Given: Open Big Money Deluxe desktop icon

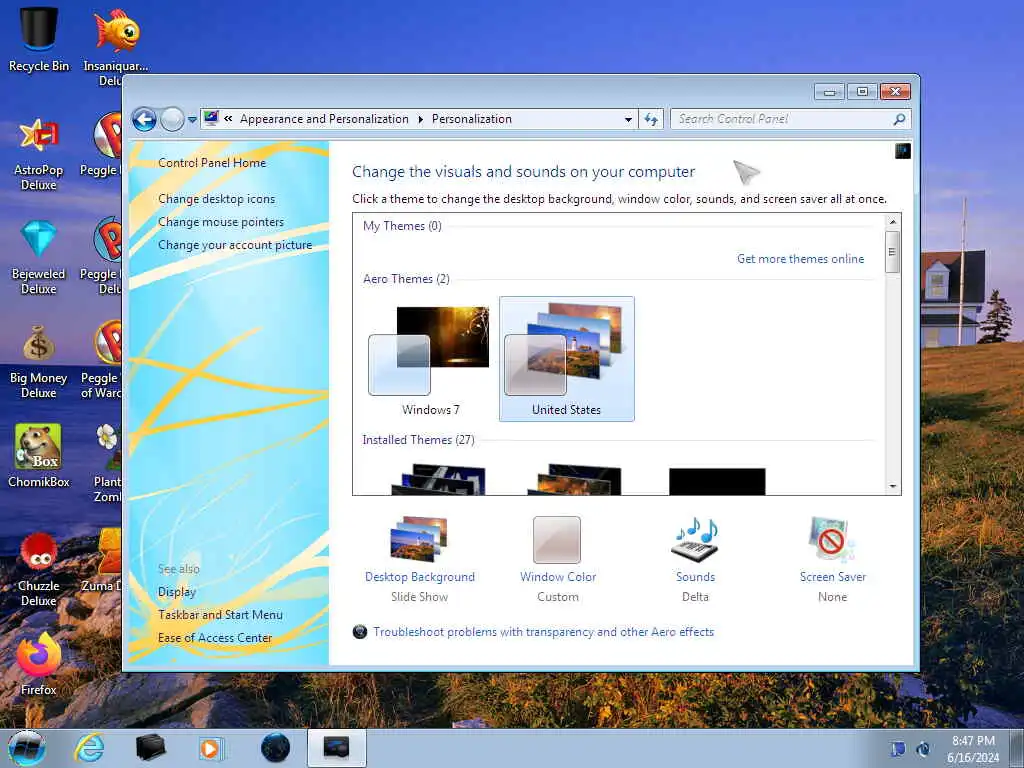Looking at the screenshot, I should coord(39,362).
